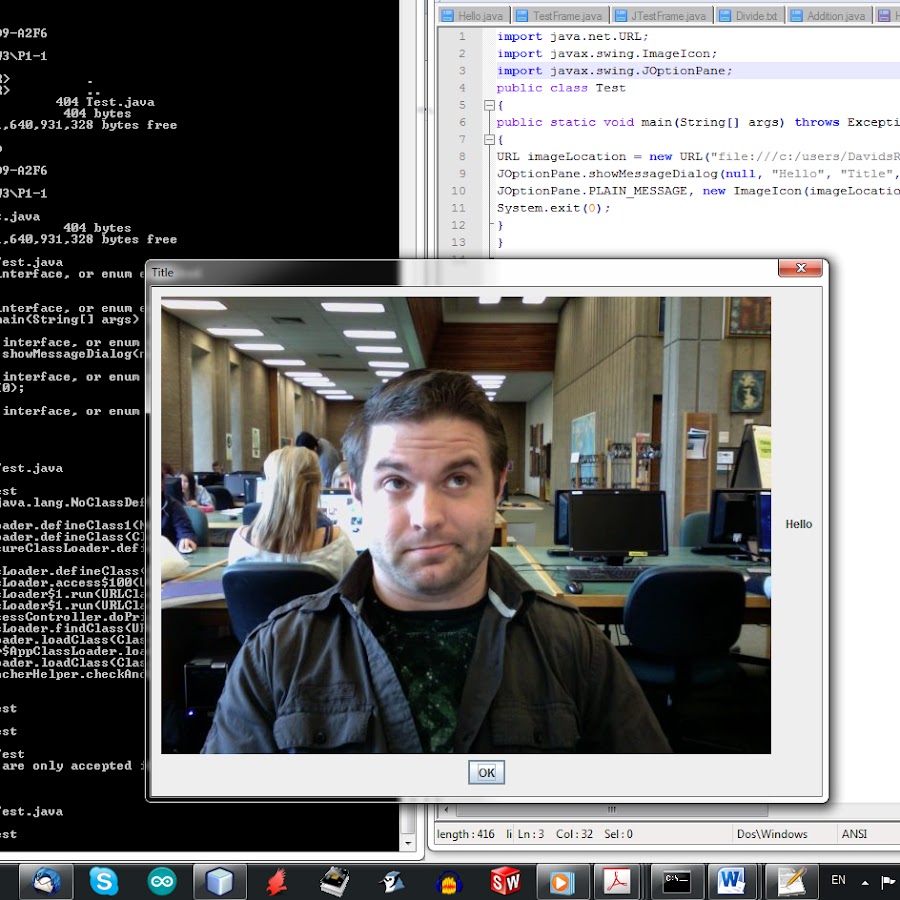Open the Addition.java tab
Viewport: 900px width, 900px height.
pyautogui.click(x=829, y=16)
